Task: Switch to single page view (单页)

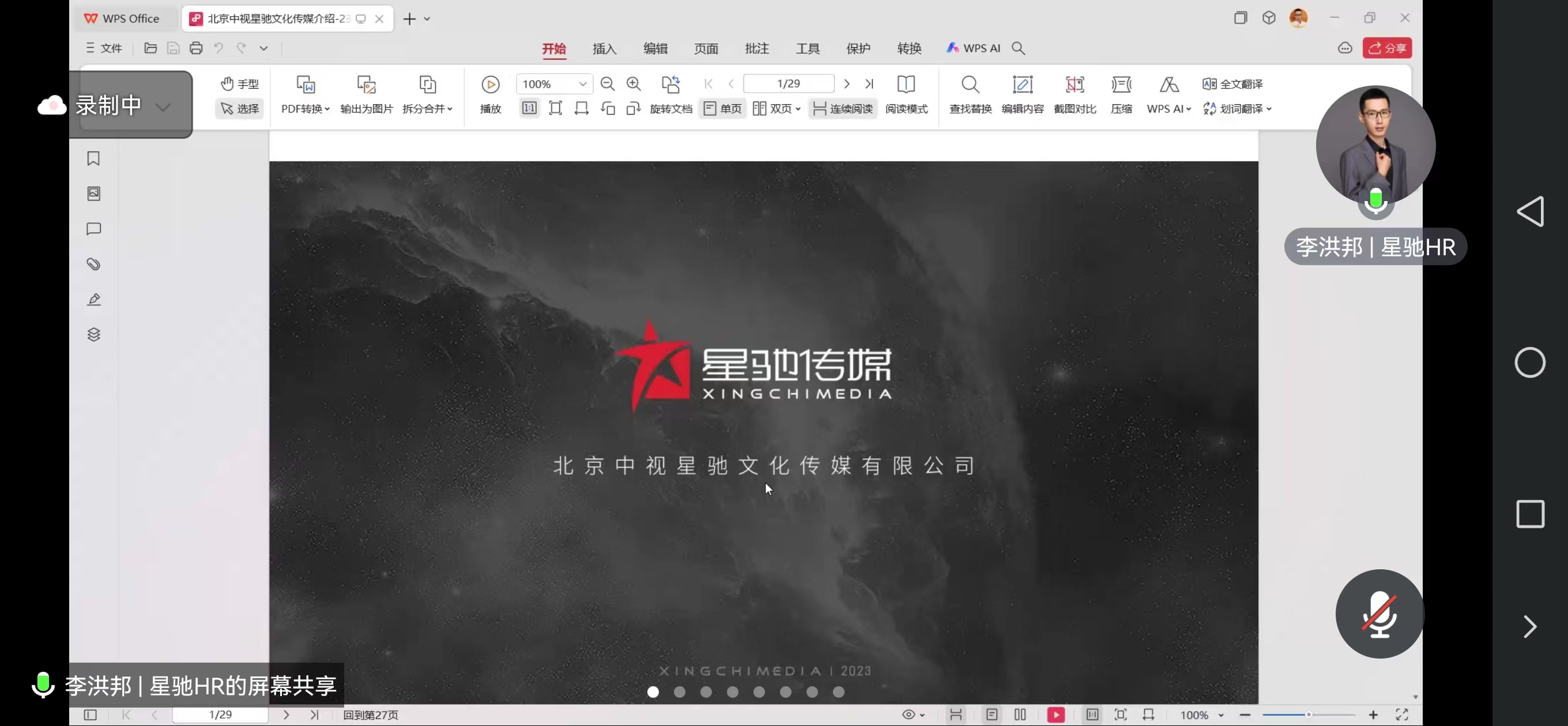Action: tap(722, 108)
